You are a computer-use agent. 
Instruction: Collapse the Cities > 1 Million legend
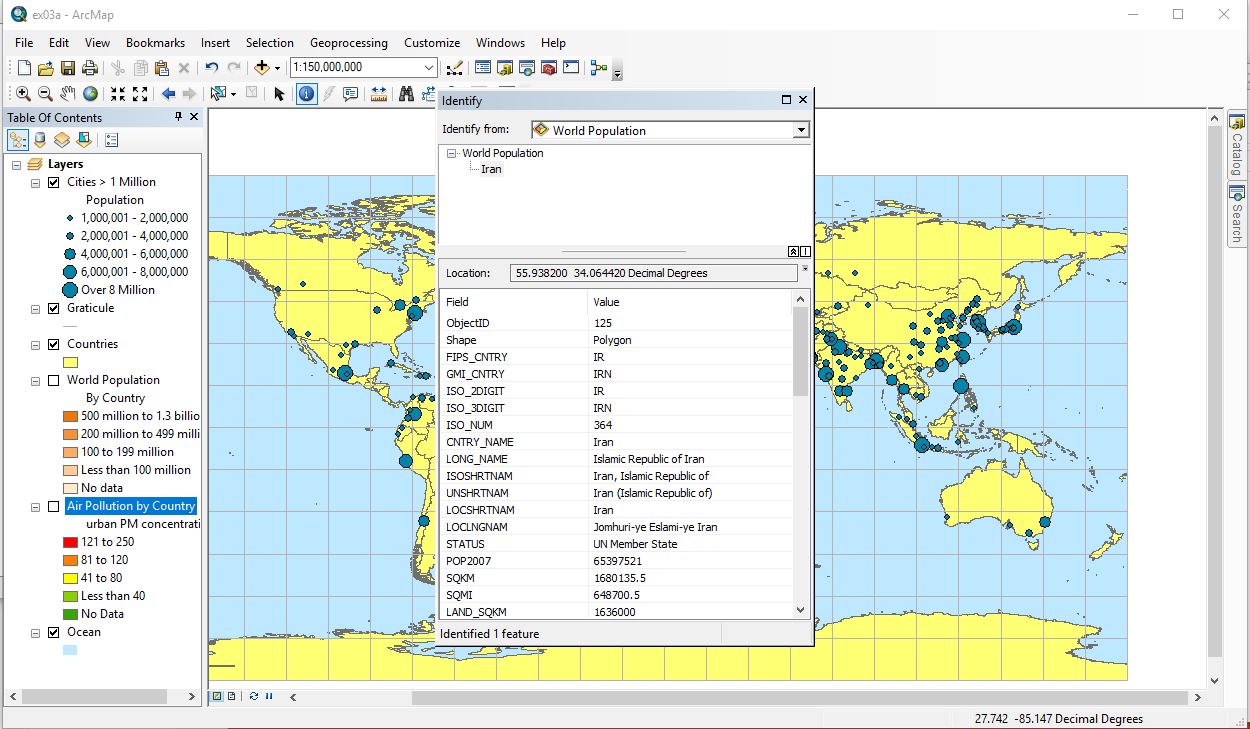pyautogui.click(x=35, y=182)
